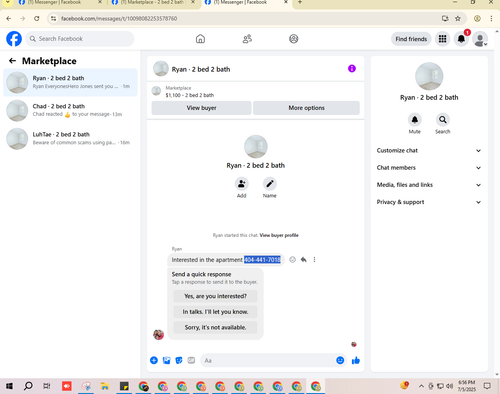
Task: Open the Ryan - 2 bed 2 bath conversation
Action: point(70,82)
